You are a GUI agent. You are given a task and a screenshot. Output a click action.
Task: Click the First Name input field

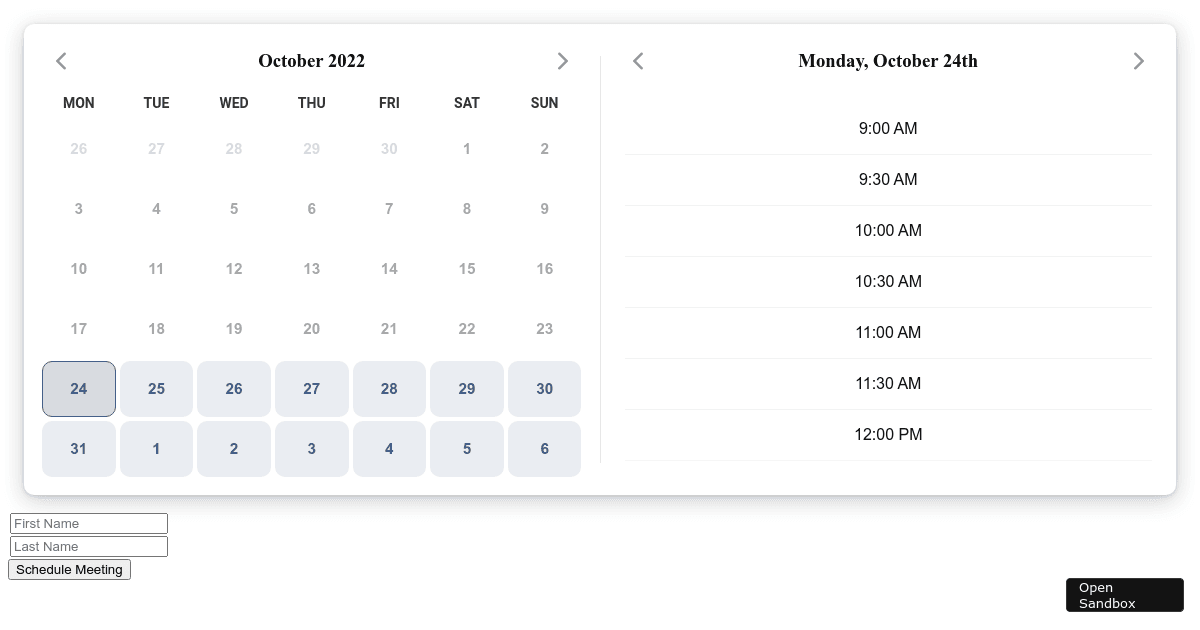pos(88,523)
